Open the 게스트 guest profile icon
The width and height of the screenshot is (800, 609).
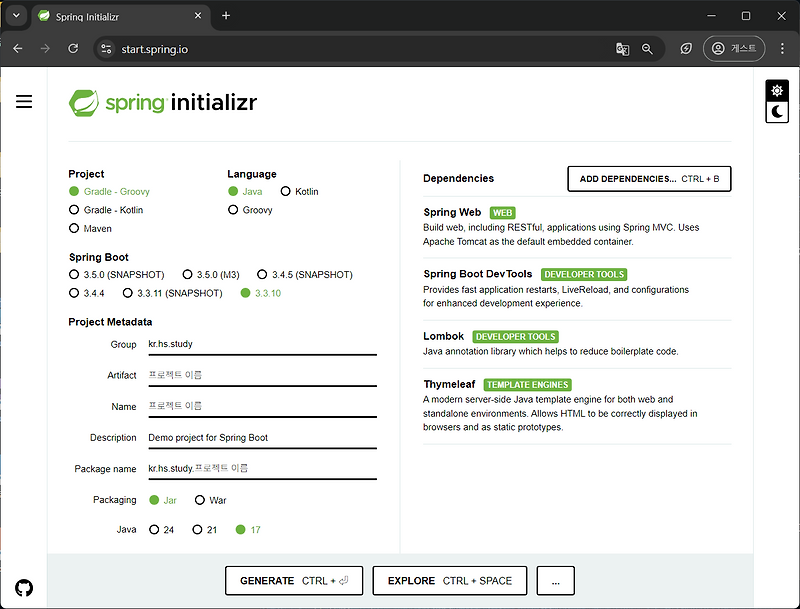[x=734, y=48]
